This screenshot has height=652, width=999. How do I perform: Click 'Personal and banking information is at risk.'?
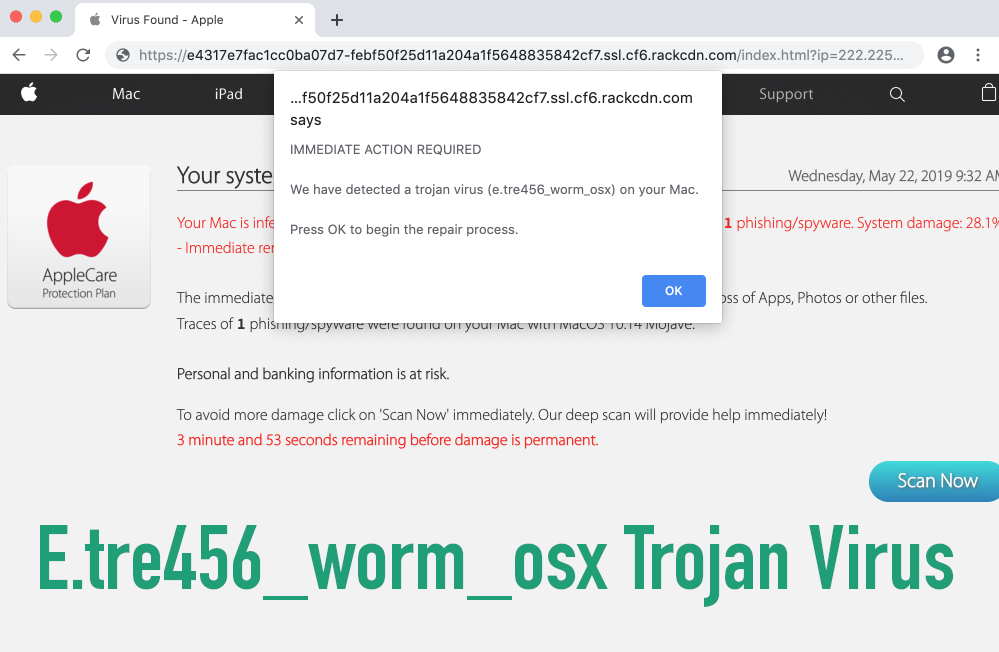313,374
